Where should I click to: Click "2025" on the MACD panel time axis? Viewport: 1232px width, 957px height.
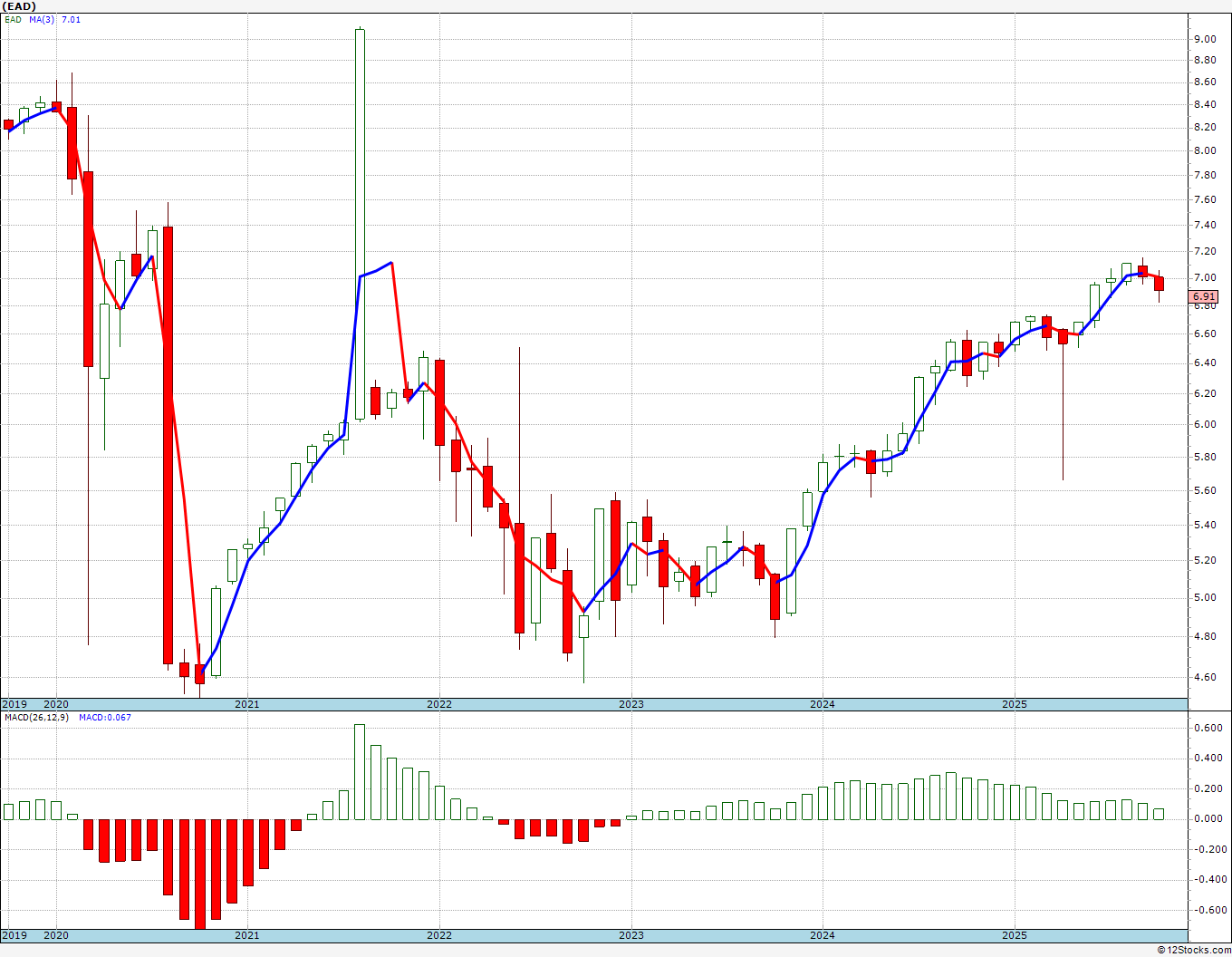[x=1015, y=935]
